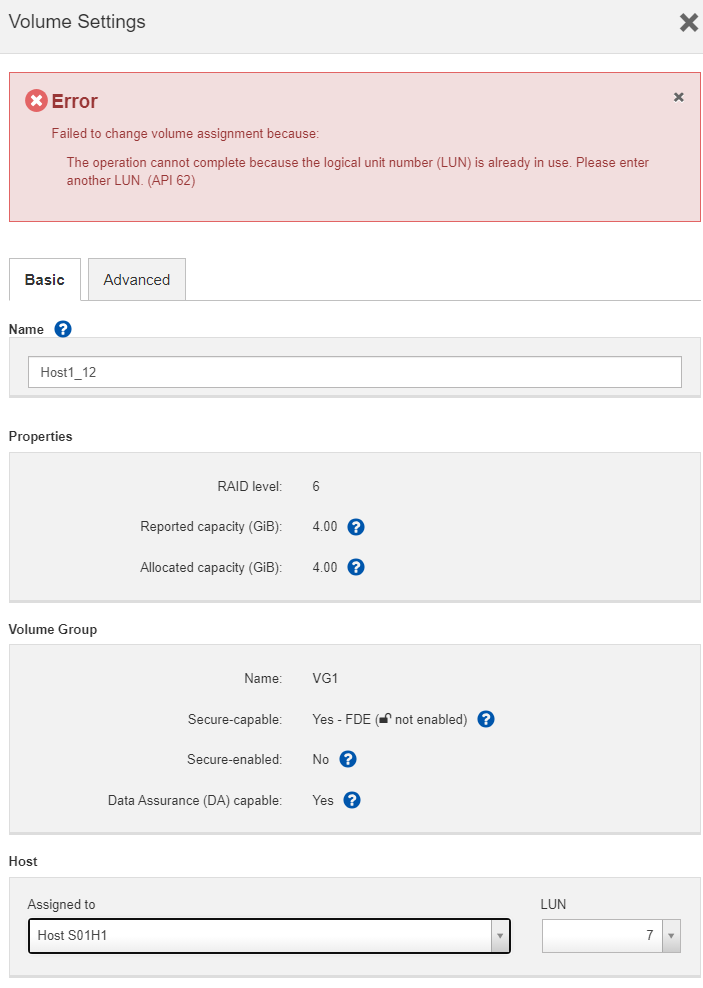Click the Assigned to dropdown arrow
Image resolution: width=703 pixels, height=988 pixels.
(499, 936)
